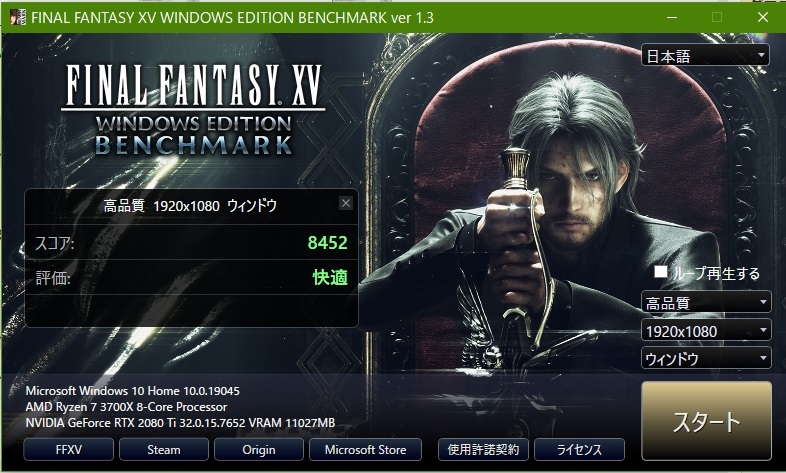Open the Microsoft Store button
This screenshot has height=473, width=786.
pos(365,449)
